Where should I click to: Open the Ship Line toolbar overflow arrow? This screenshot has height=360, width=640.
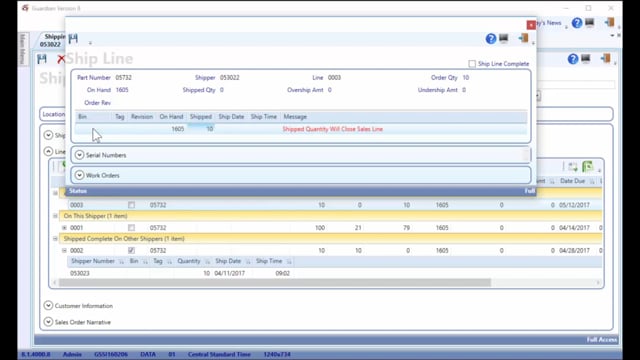click(90, 42)
